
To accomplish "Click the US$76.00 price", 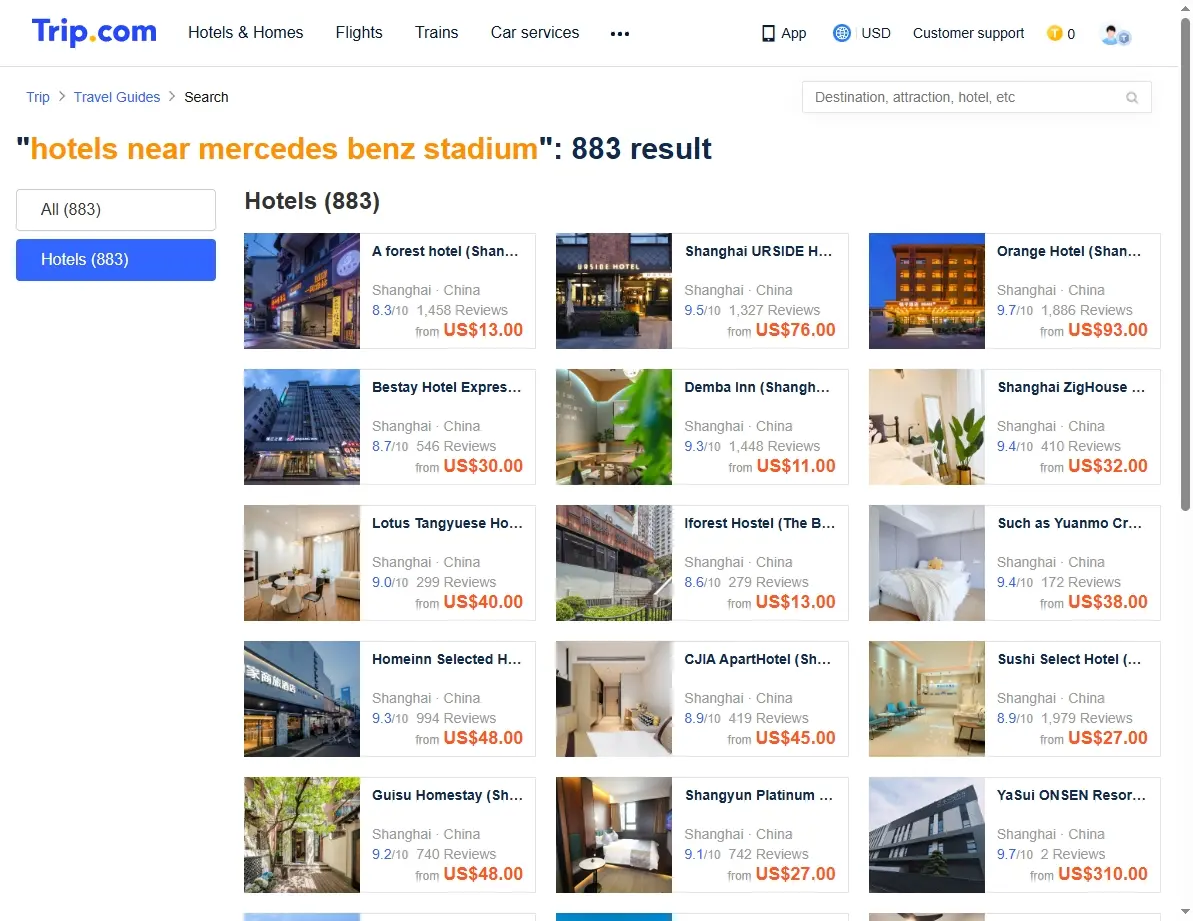I will [x=796, y=330].
